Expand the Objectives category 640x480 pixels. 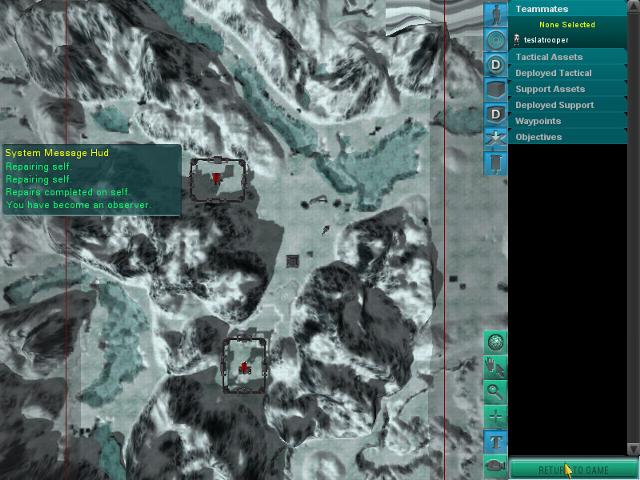567,137
